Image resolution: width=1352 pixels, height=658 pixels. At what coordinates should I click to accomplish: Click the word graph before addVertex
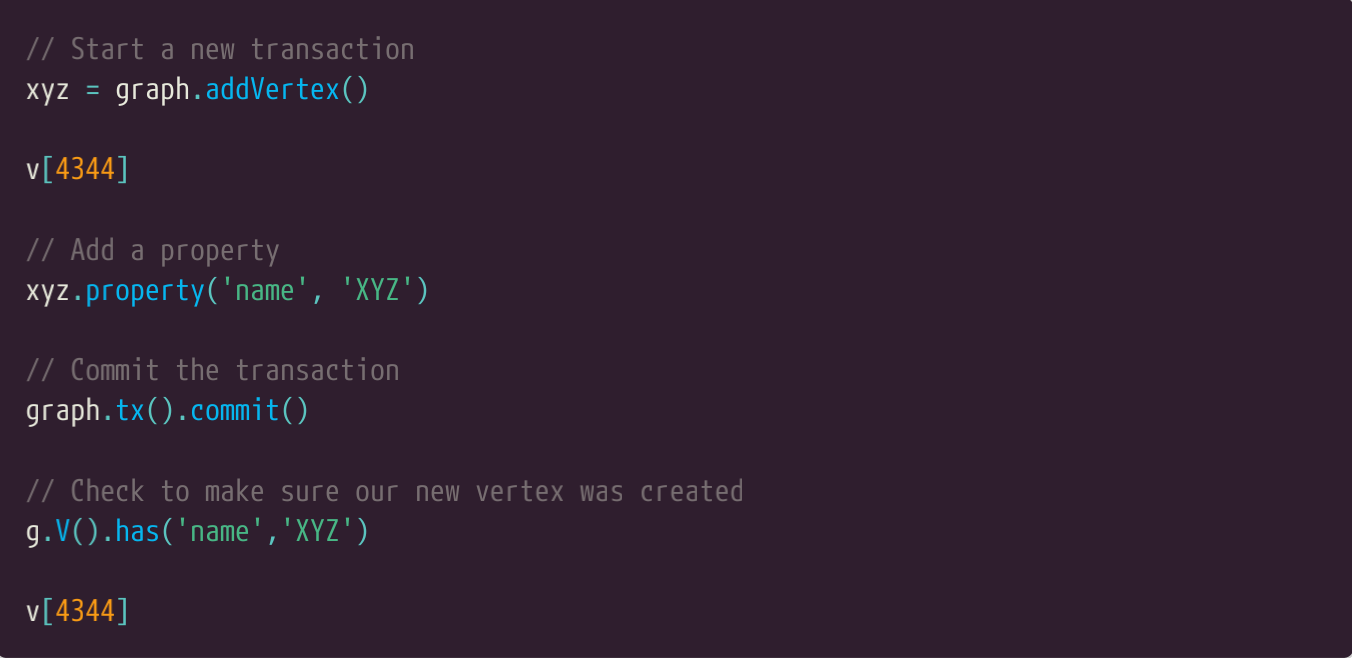152,90
